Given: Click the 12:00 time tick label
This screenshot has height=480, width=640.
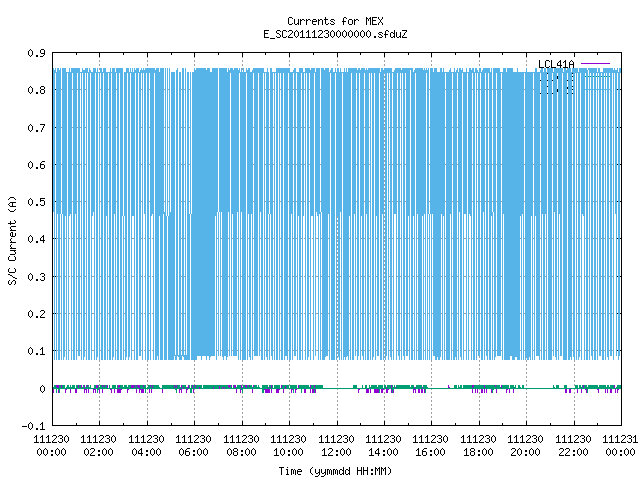Looking at the screenshot, I should [x=336, y=452].
